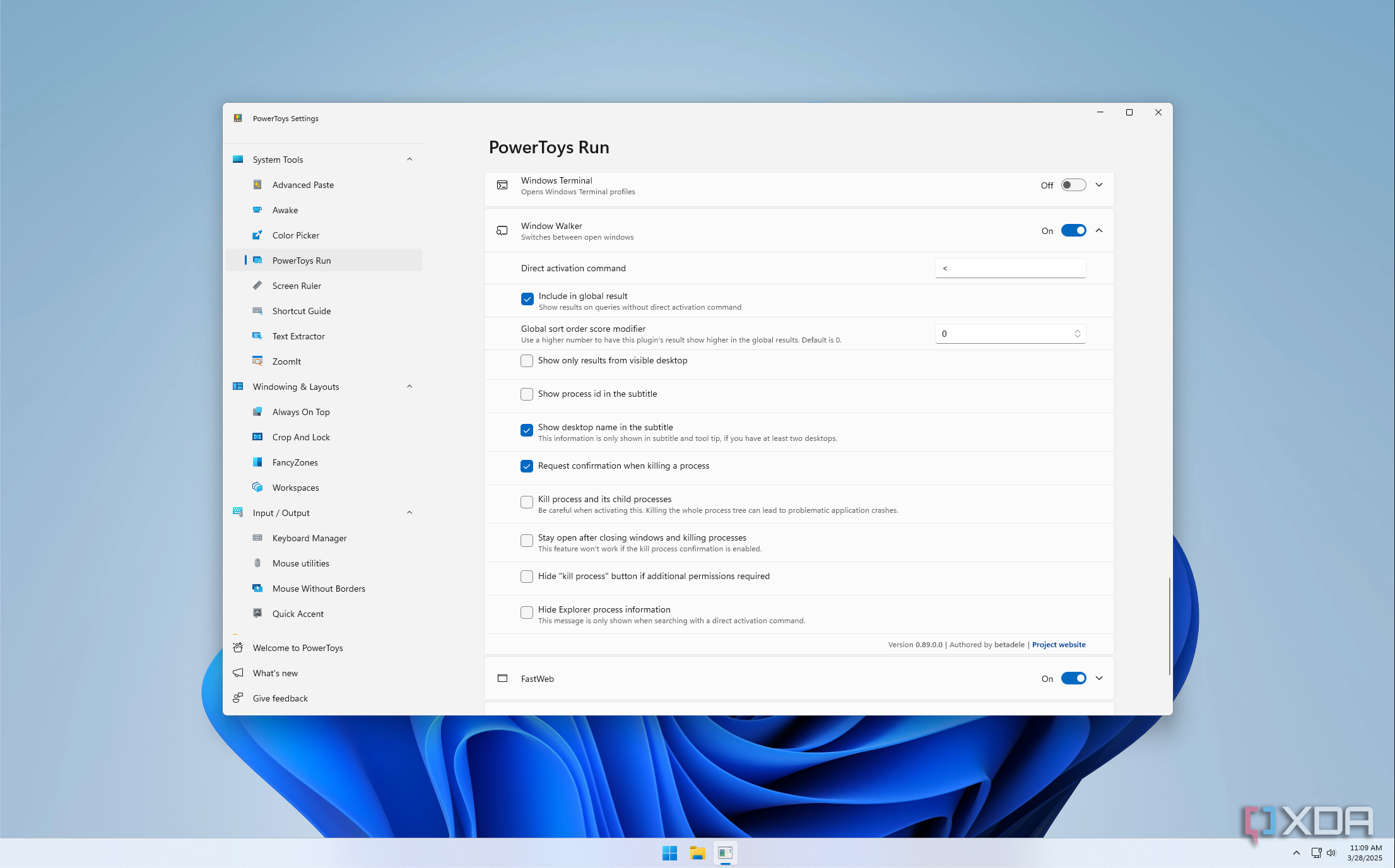Expand the Windows Terminal plugin settings
1395x868 pixels.
coord(1099,185)
